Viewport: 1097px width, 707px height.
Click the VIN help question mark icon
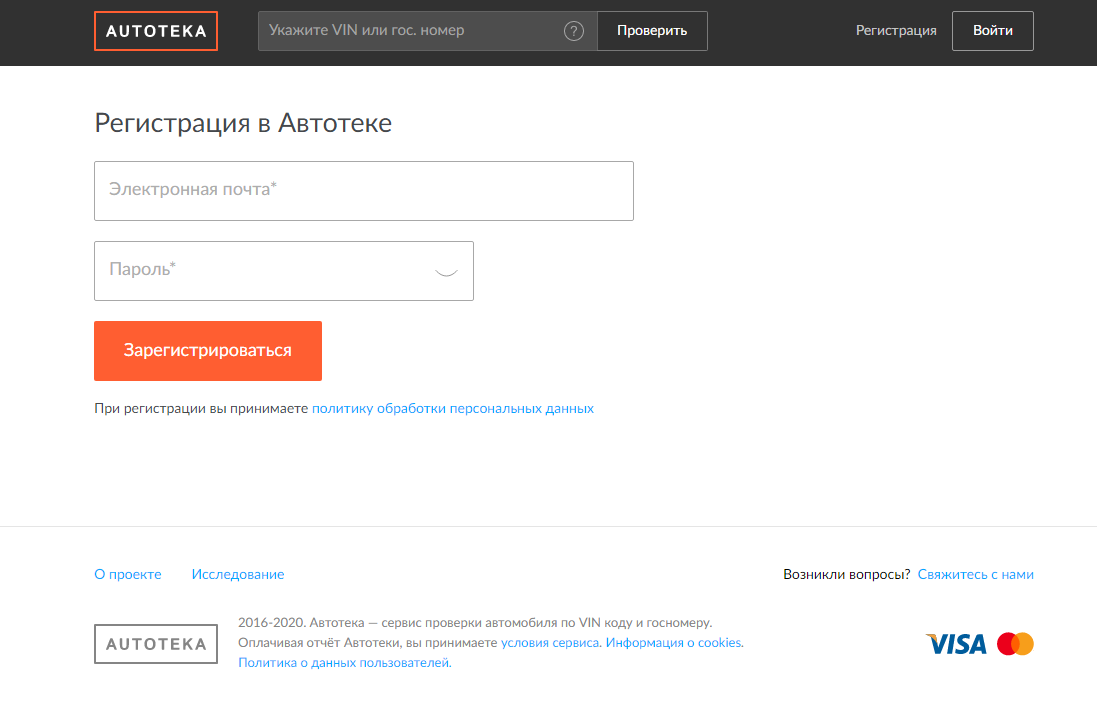click(574, 31)
